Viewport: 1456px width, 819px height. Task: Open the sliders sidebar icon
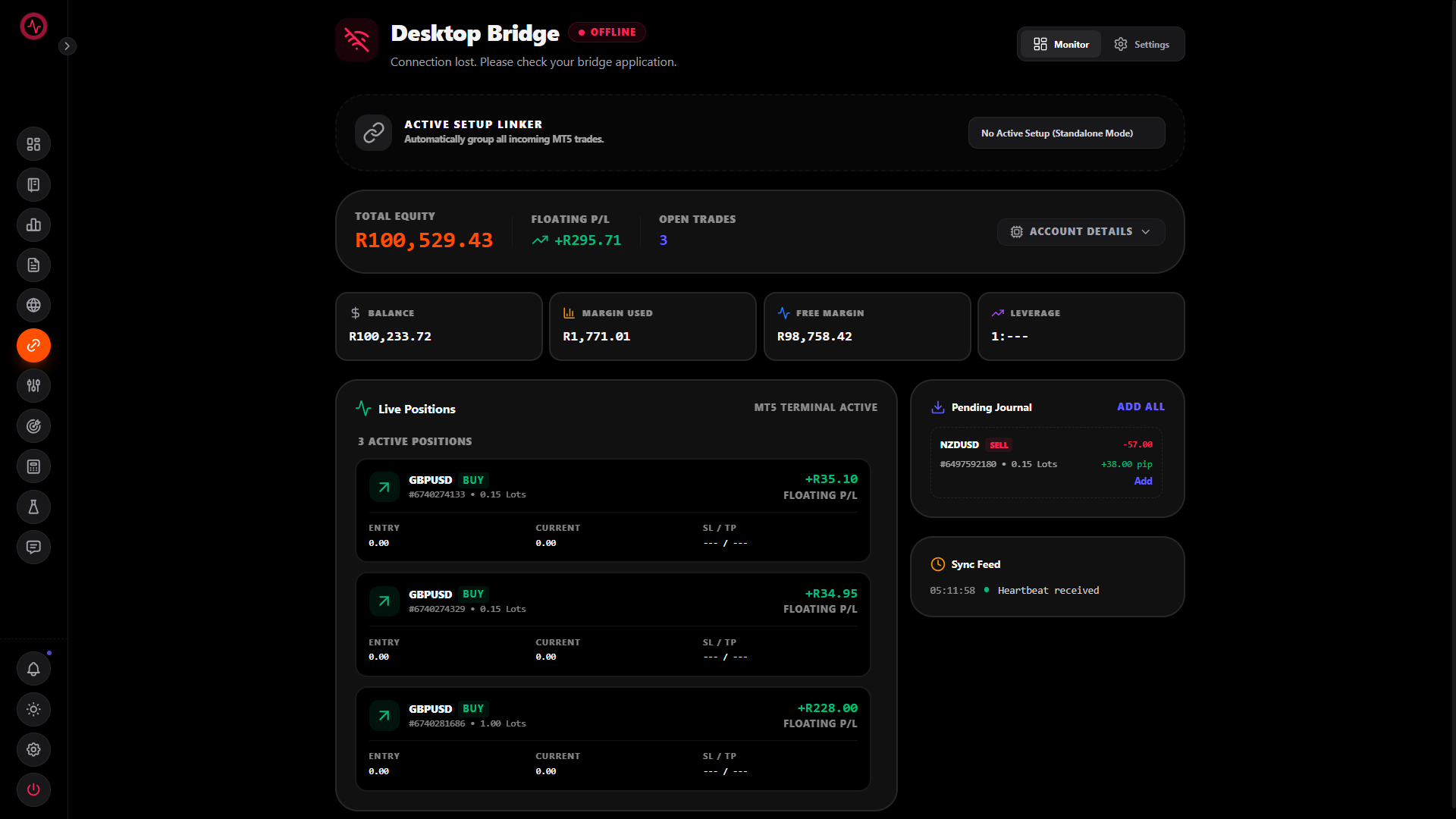point(33,385)
